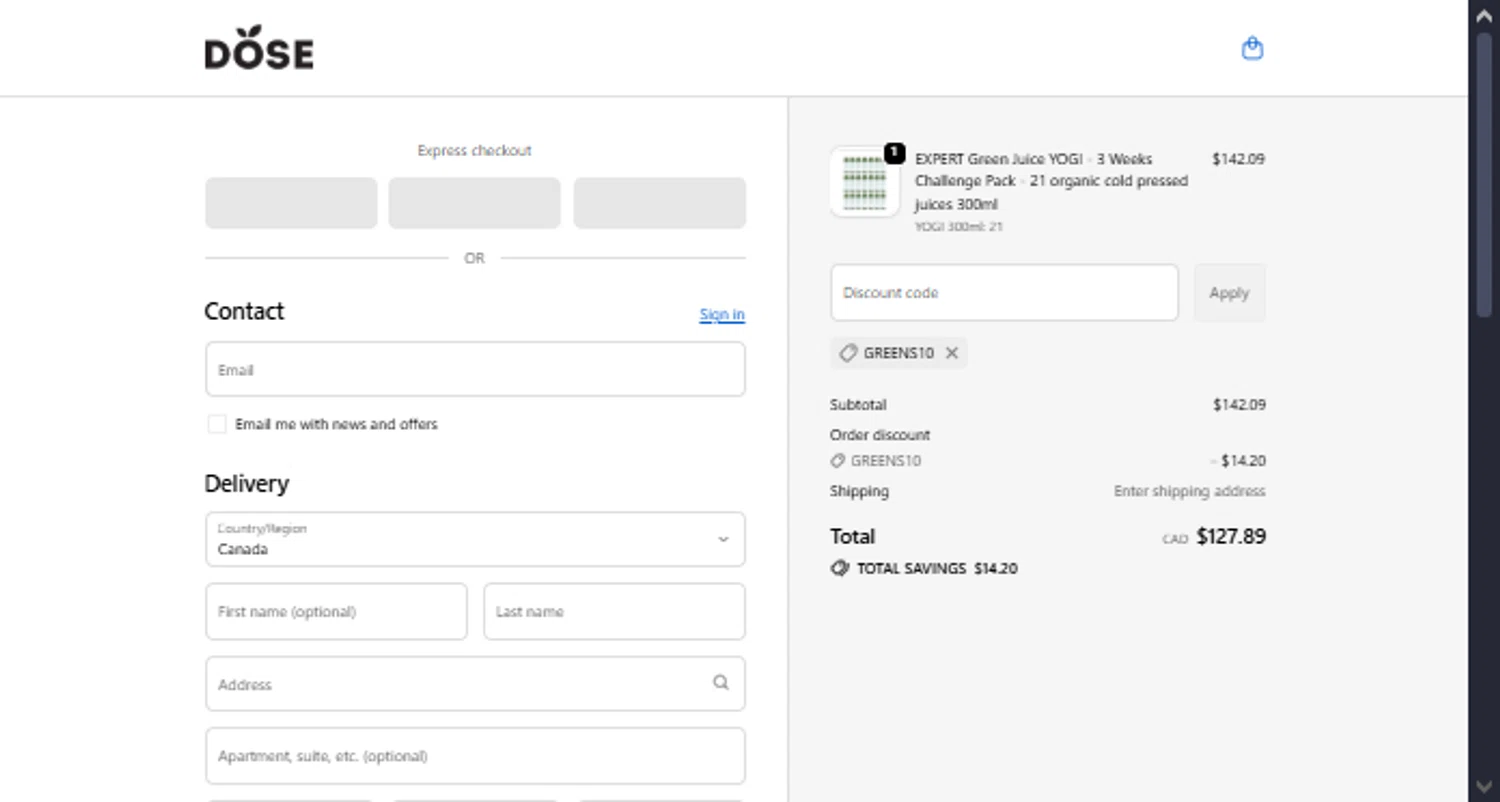
Task: Focus the Last name field
Action: (614, 611)
